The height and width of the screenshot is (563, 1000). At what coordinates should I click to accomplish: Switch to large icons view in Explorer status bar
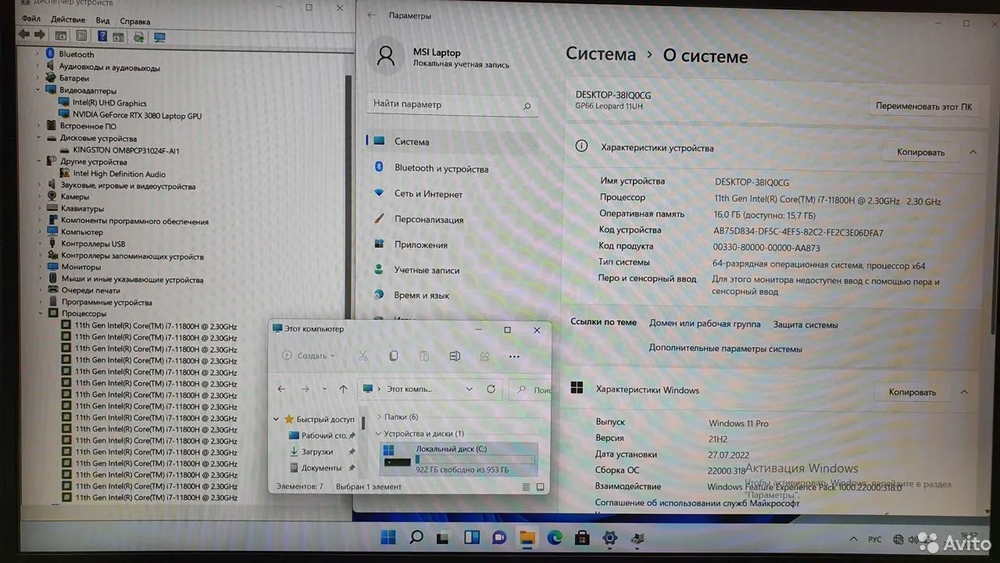pyautogui.click(x=540, y=487)
